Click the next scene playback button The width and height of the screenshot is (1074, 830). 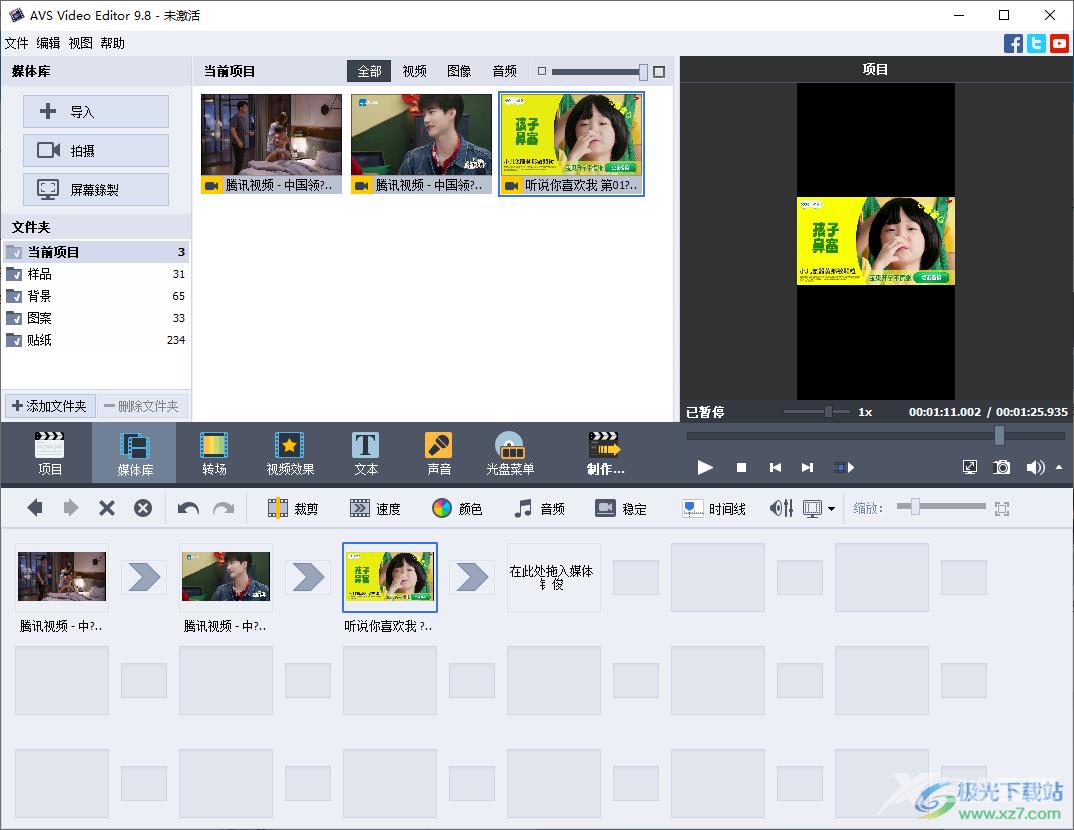tap(844, 467)
